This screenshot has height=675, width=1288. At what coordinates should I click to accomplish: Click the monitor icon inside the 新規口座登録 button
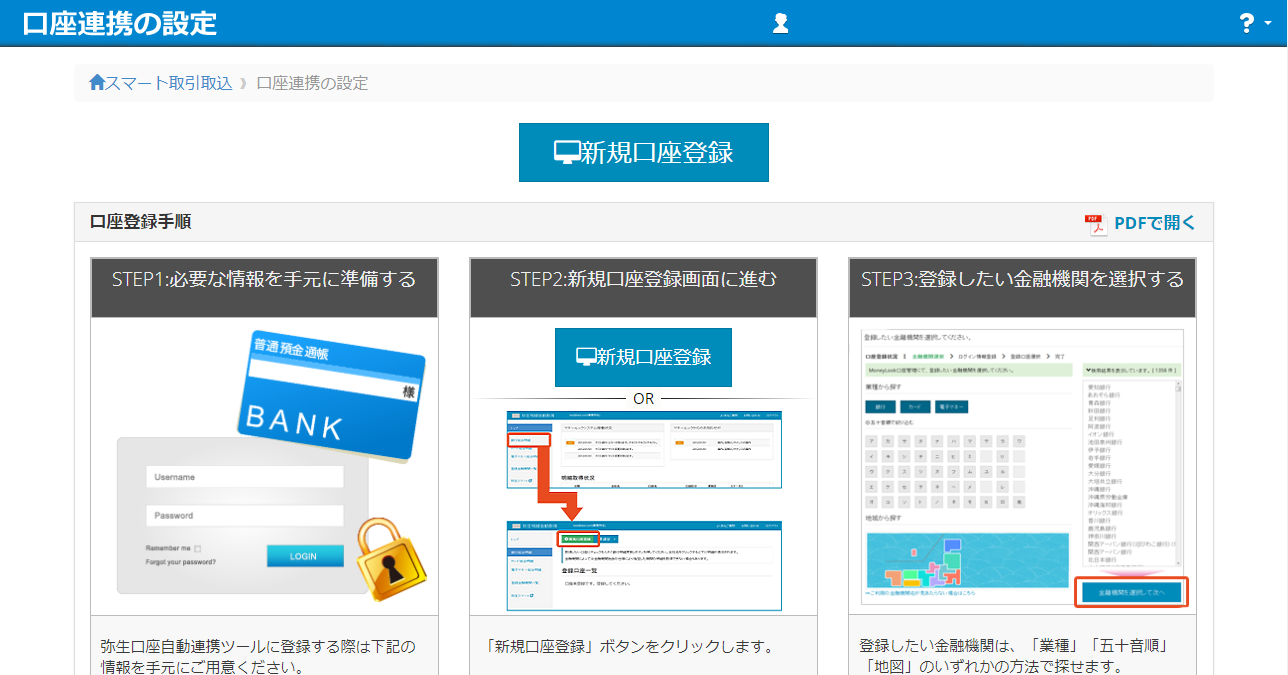click(x=565, y=151)
